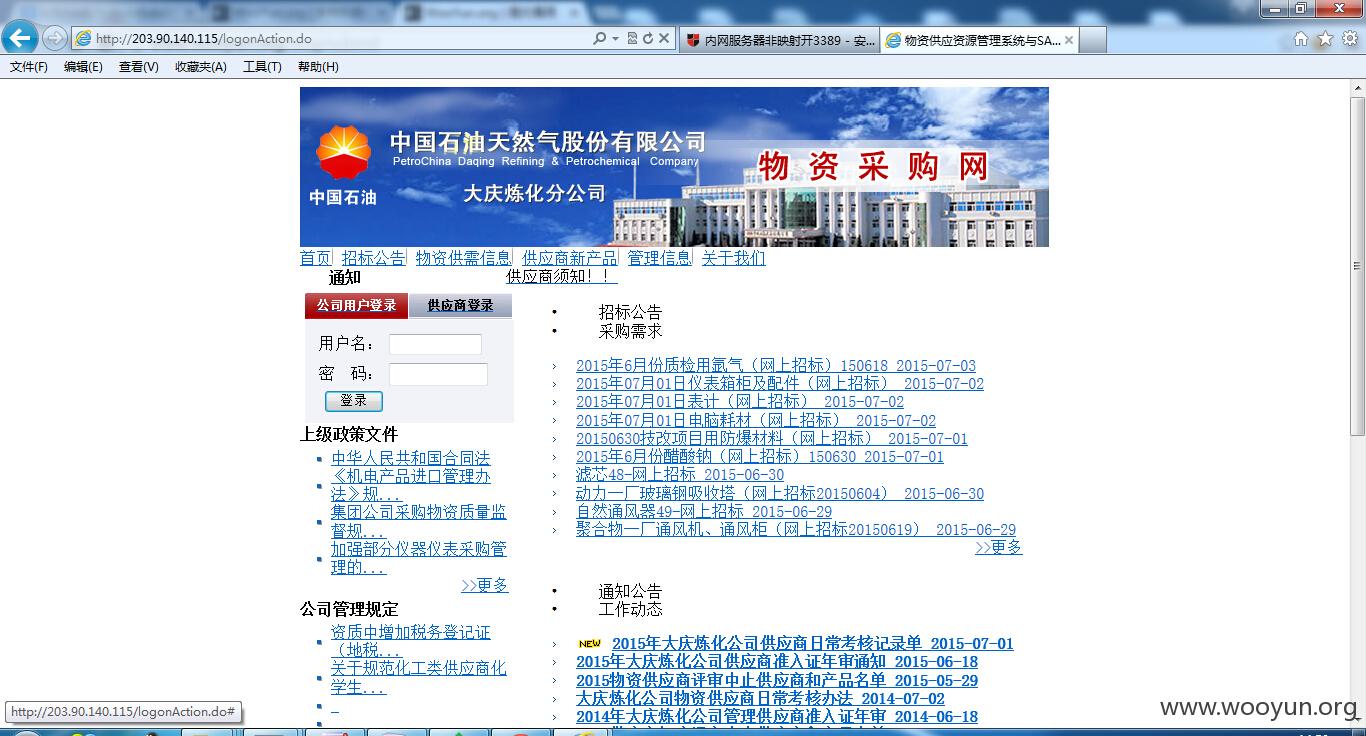Screen dimensions: 1366x736
Task: Open the address bar dropdown arrow
Action: [613, 38]
